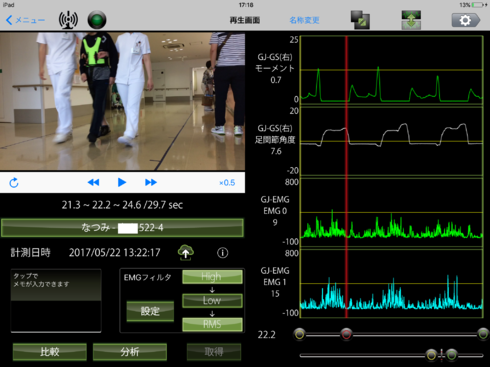Tap the GJ-EMG EMG 1 graph
Screen dimensions: 490x367
tap(392, 283)
